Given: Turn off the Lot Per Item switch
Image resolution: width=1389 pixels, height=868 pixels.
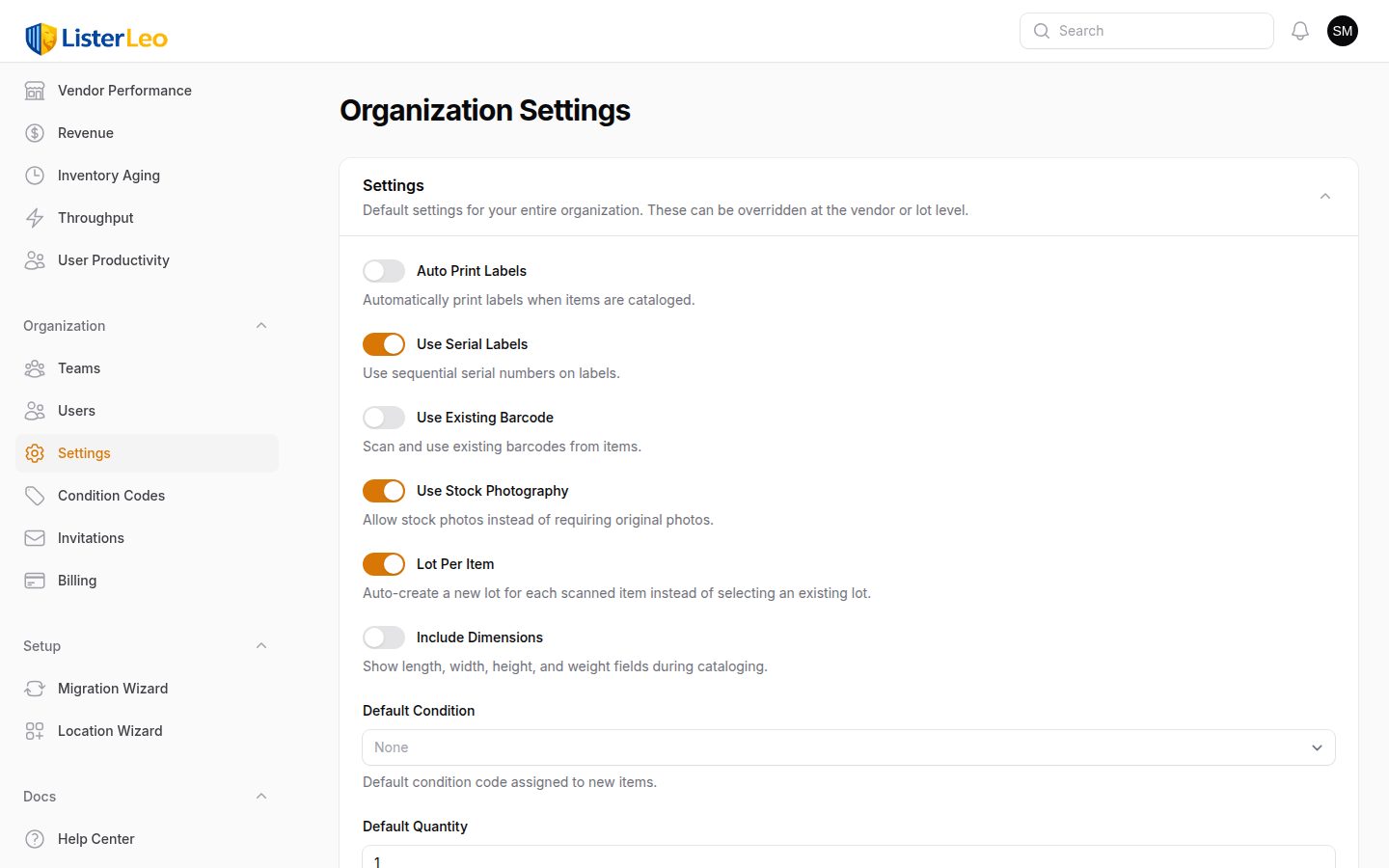Looking at the screenshot, I should [384, 564].
